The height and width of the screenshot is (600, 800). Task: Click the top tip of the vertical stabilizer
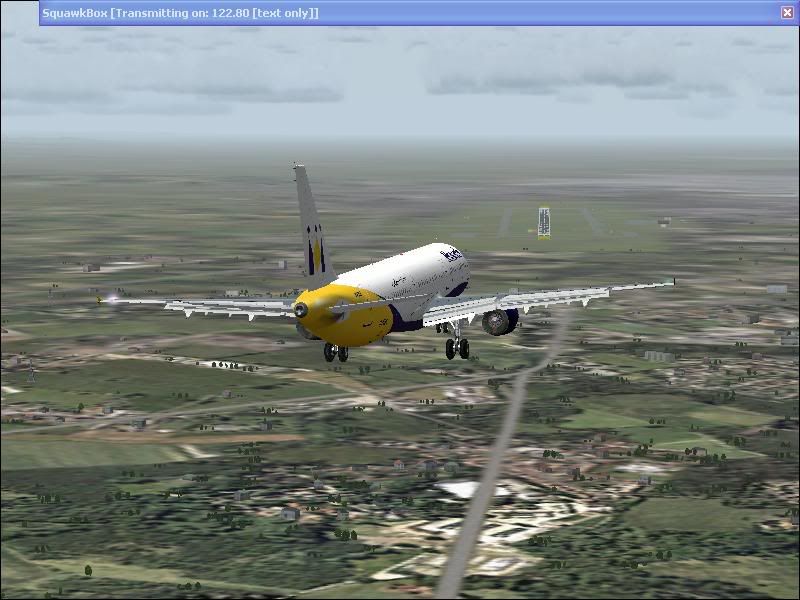point(298,168)
